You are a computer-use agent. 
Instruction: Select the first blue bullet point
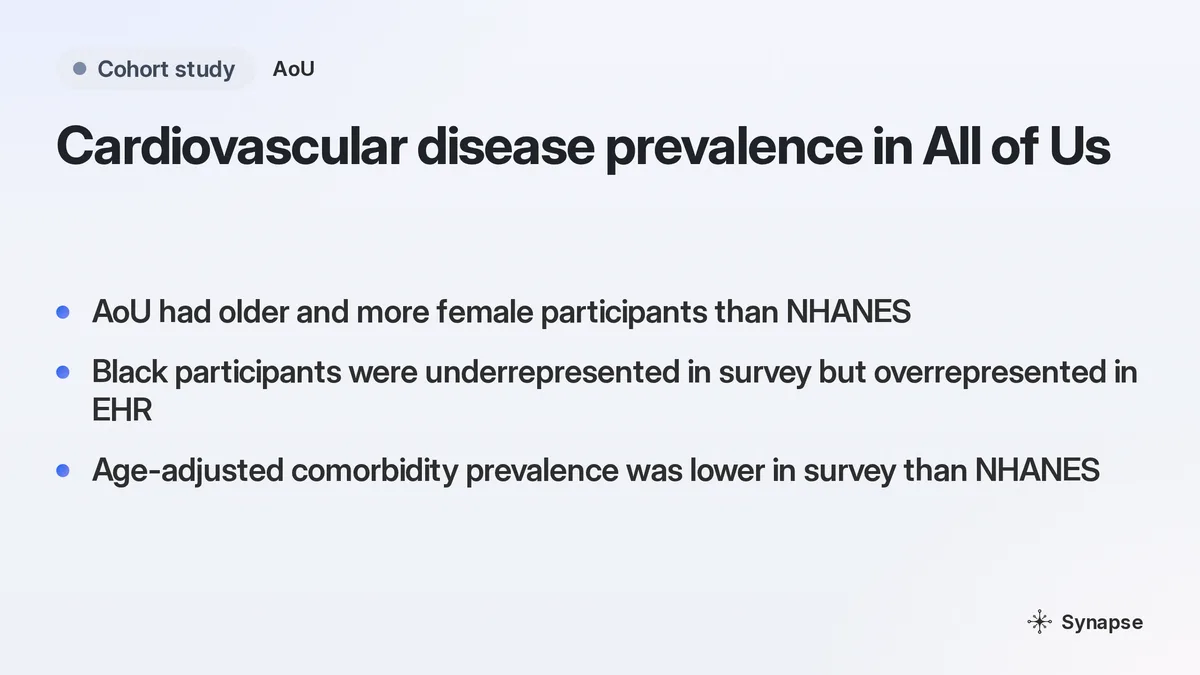(63, 312)
